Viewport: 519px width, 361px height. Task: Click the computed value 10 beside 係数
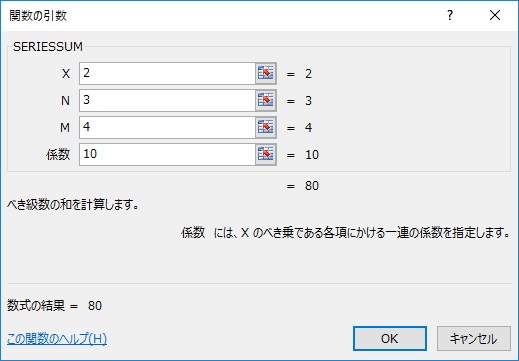pos(312,155)
